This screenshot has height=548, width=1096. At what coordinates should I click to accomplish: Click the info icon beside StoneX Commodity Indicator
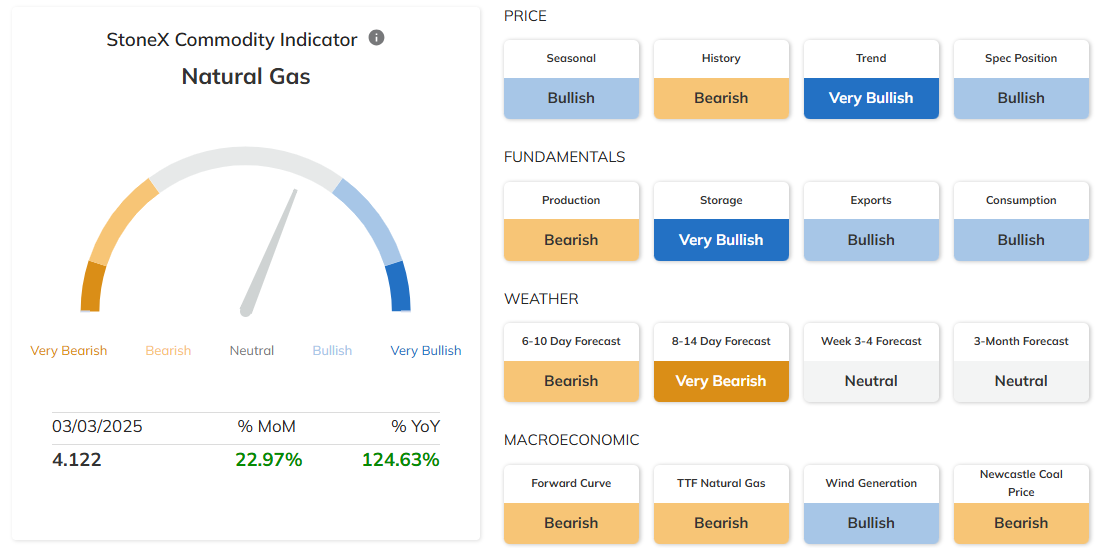coord(376,38)
